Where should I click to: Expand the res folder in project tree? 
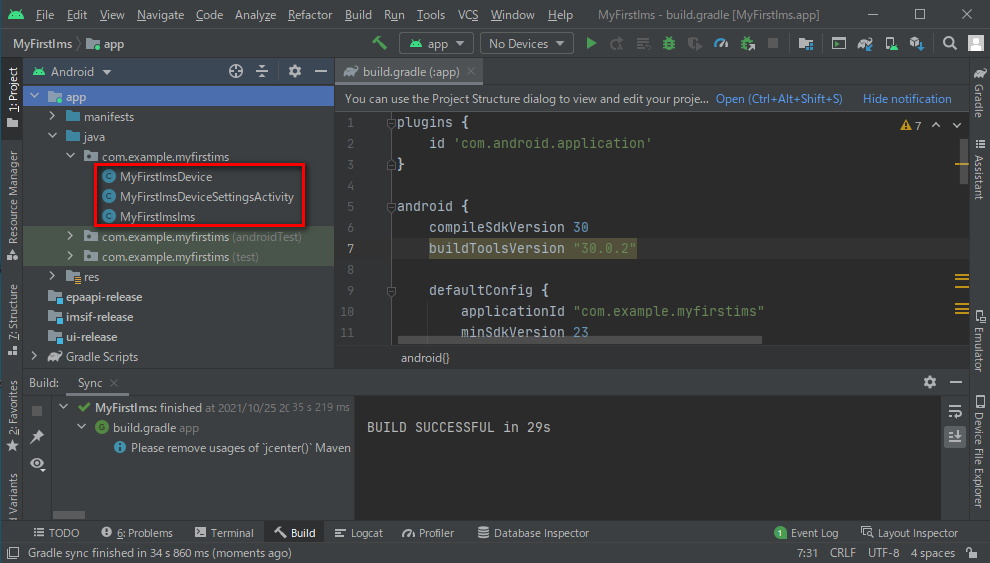pos(53,277)
